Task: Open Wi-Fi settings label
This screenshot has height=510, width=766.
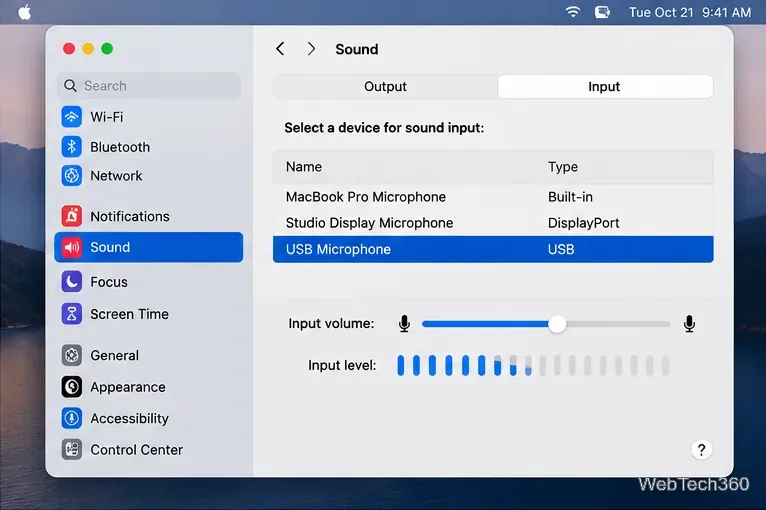Action: (106, 117)
